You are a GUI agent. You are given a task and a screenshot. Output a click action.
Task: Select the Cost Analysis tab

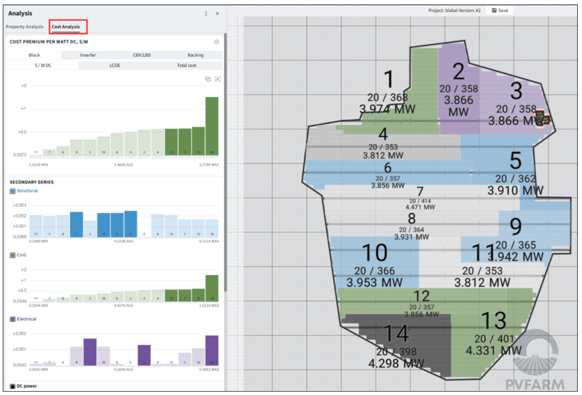66,27
